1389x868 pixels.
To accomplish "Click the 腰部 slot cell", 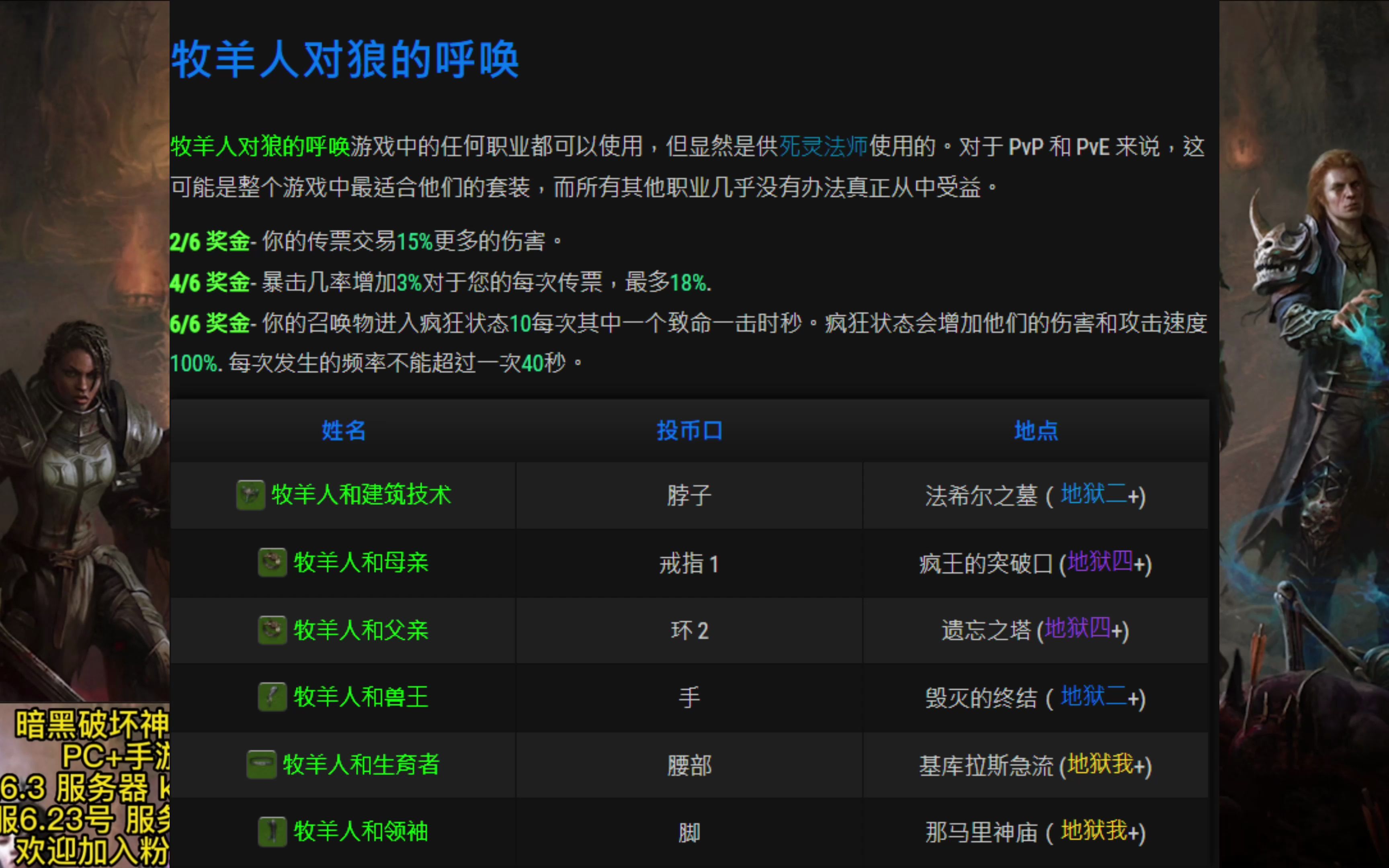I will point(689,765).
